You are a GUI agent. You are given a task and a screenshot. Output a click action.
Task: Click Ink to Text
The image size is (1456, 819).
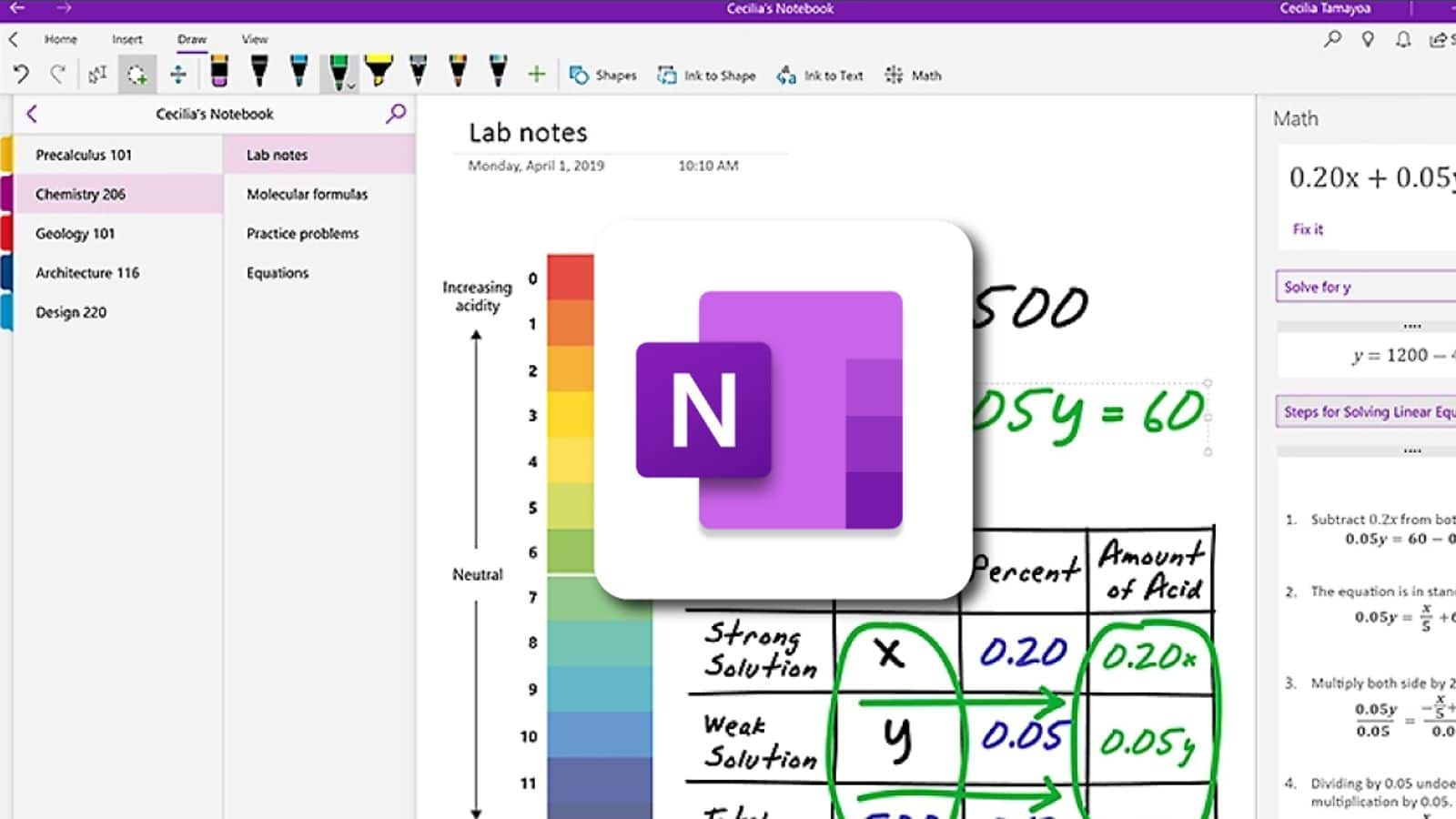click(820, 76)
